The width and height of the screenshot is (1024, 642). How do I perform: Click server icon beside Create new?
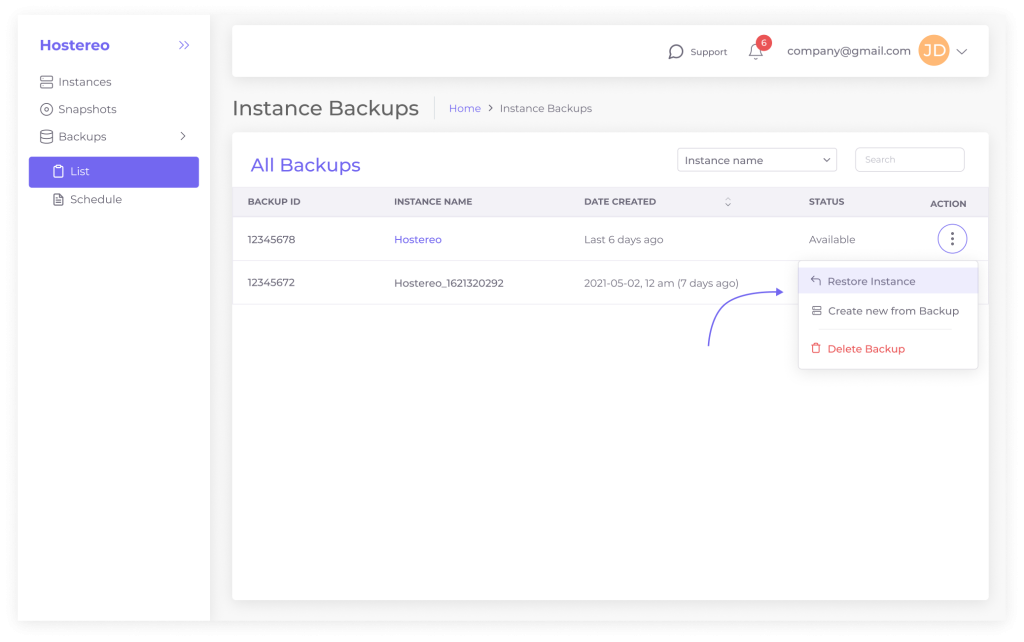[816, 311]
